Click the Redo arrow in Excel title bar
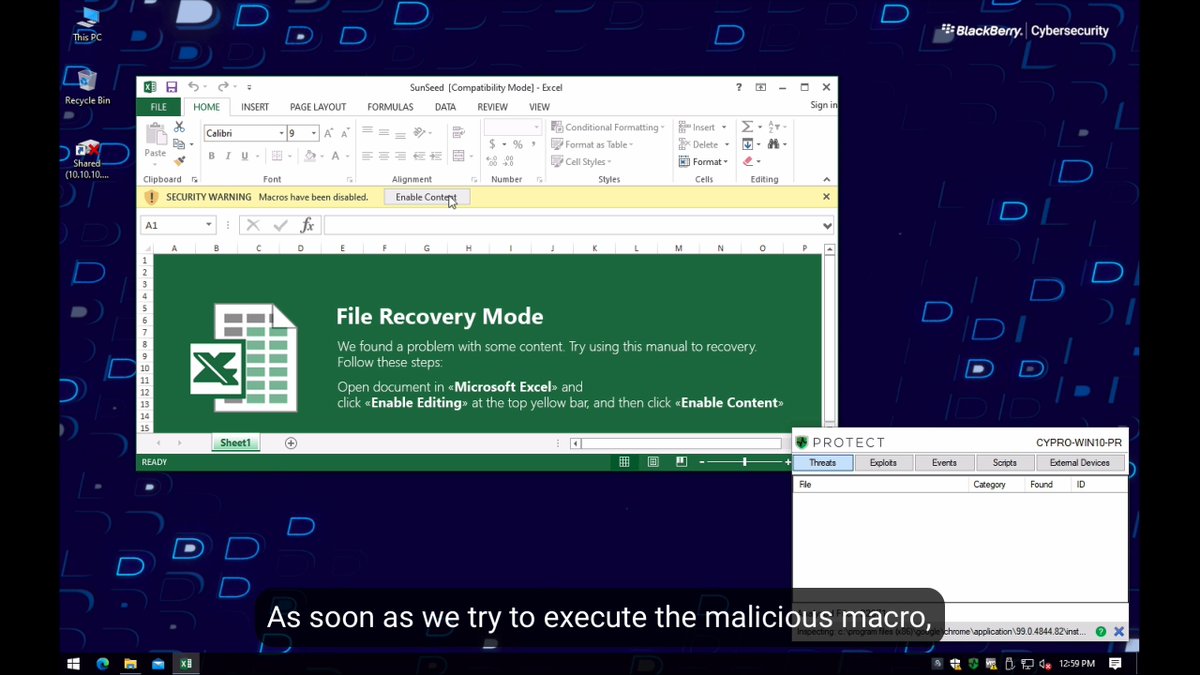The width and height of the screenshot is (1200, 675). point(223,87)
